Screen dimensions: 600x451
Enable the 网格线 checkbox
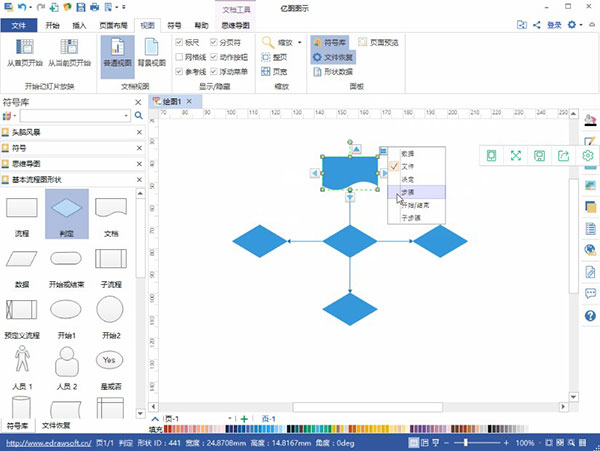pos(179,58)
